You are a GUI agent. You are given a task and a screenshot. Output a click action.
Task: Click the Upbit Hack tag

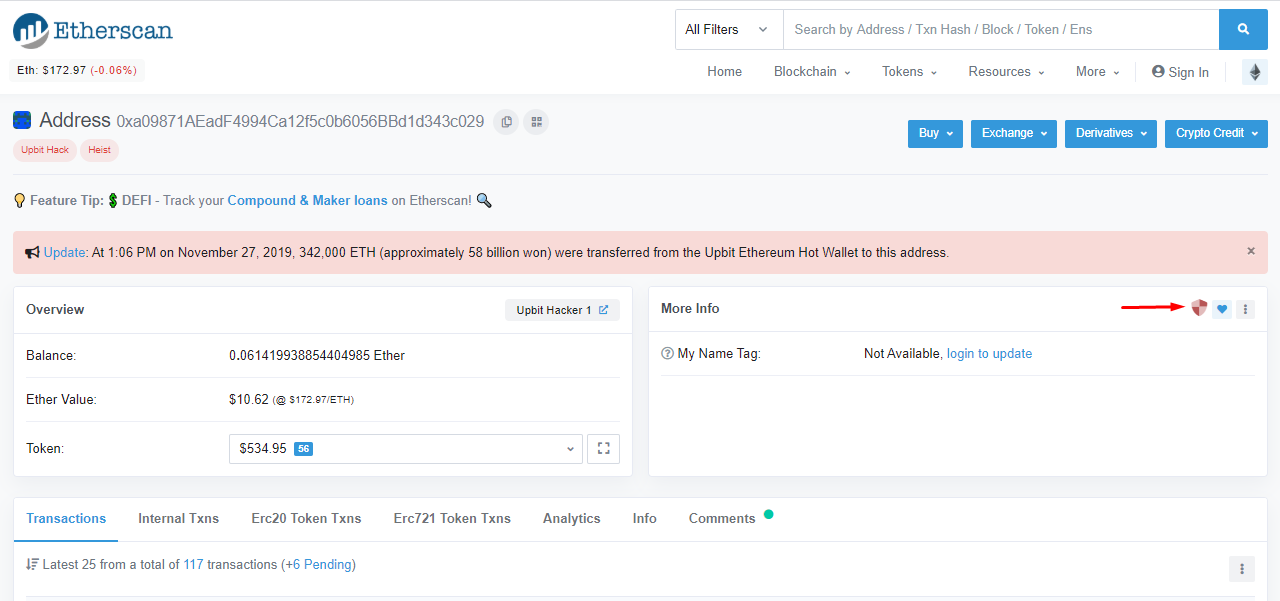tap(45, 150)
